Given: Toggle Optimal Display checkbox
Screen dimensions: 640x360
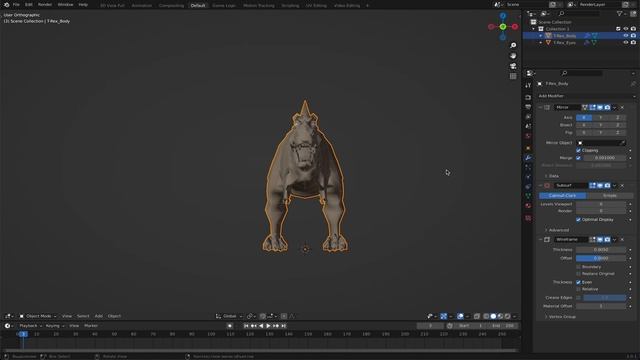Looking at the screenshot, I should coord(578,220).
